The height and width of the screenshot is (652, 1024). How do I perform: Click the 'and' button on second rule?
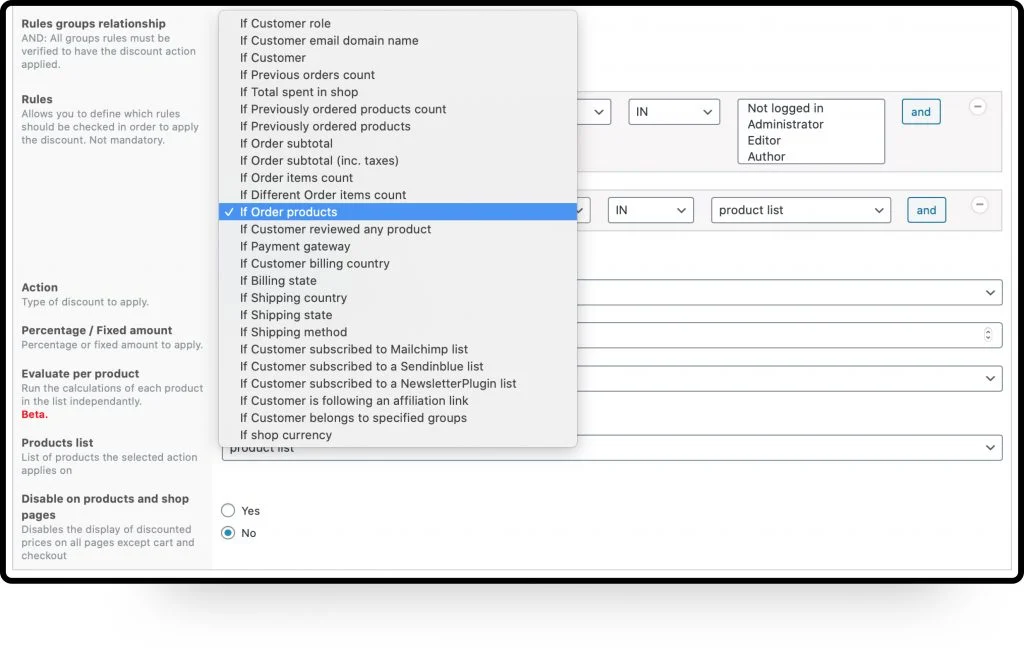pyautogui.click(x=926, y=210)
